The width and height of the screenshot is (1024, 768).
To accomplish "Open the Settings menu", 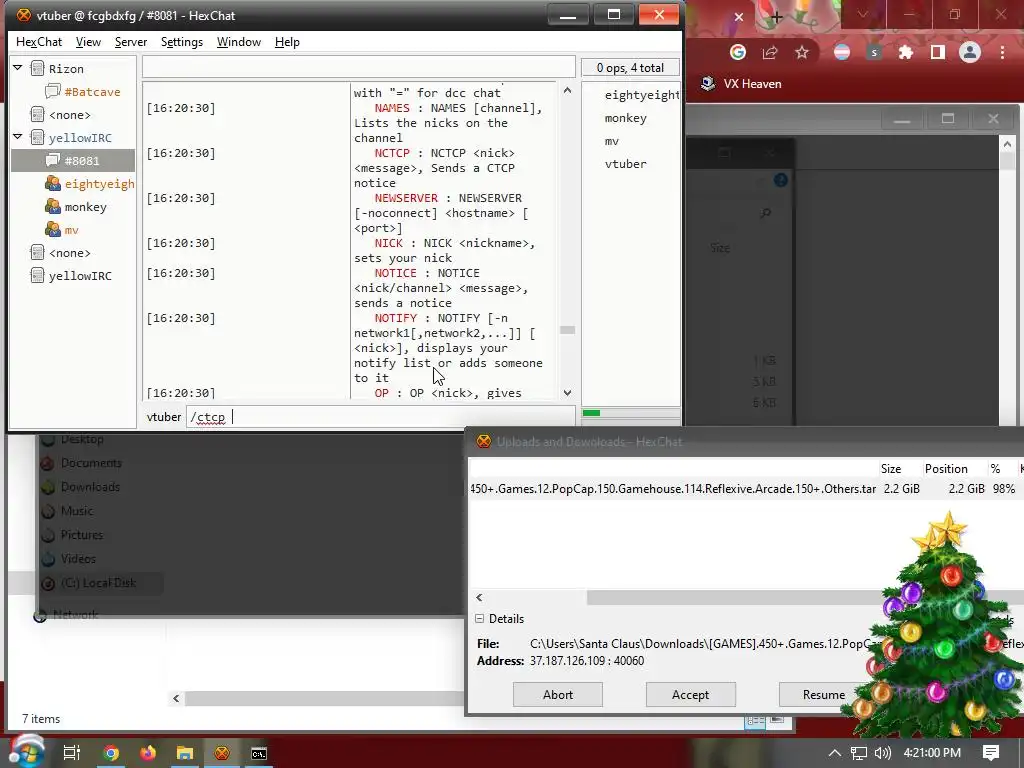I will coord(182,42).
